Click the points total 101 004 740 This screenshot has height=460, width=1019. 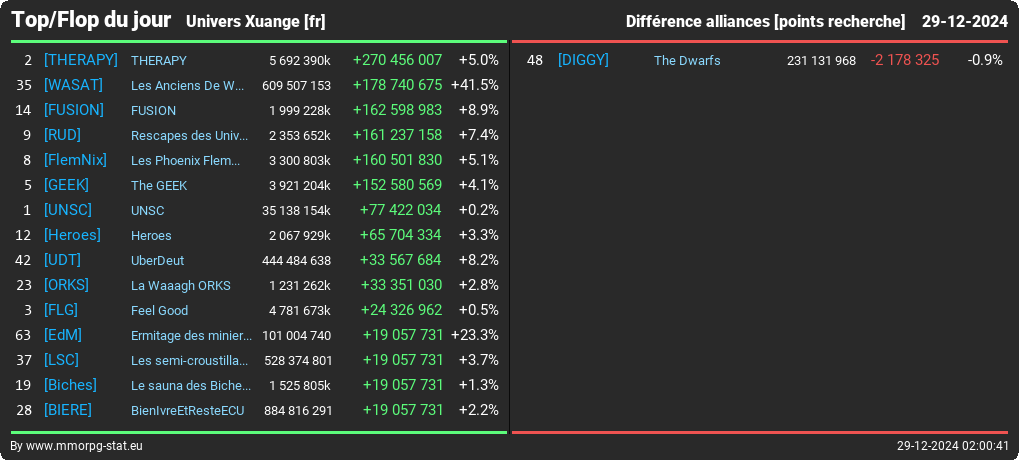(x=296, y=336)
